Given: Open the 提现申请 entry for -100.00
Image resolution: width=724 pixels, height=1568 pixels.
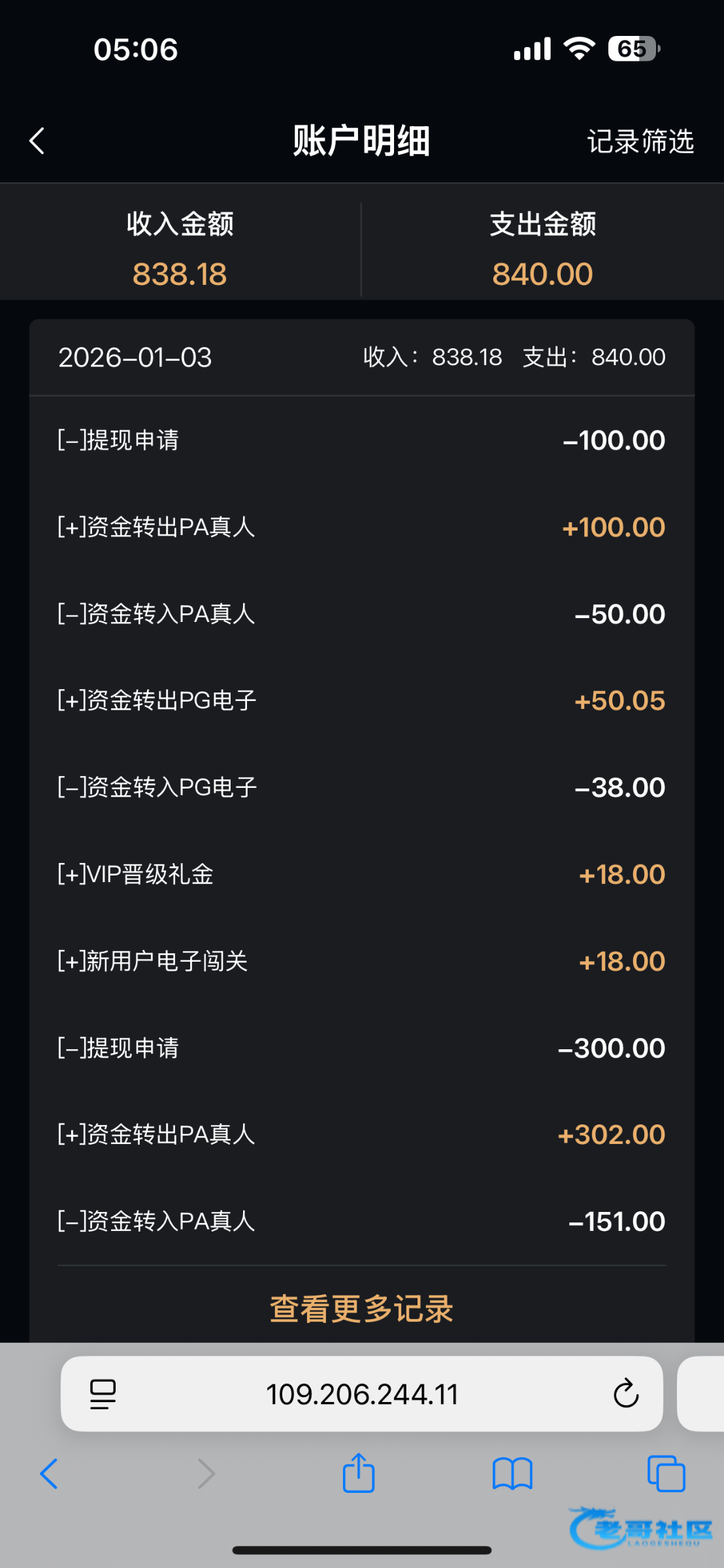Looking at the screenshot, I should [361, 440].
